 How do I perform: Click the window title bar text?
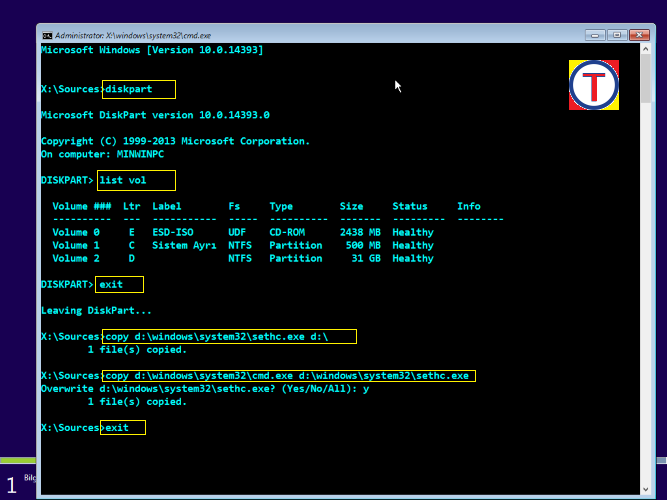coord(133,35)
